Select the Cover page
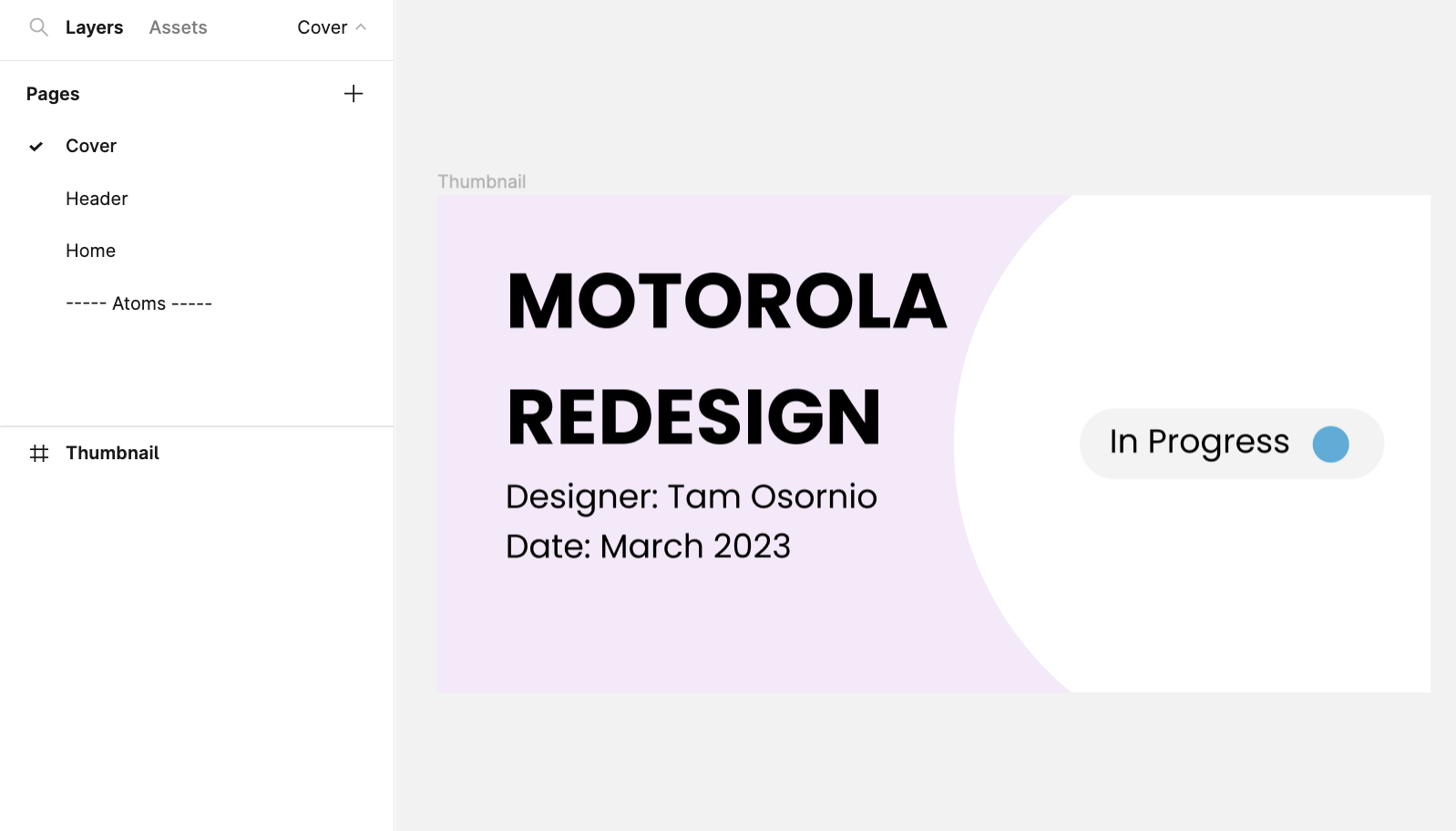This screenshot has height=831, width=1456. pyautogui.click(x=91, y=146)
